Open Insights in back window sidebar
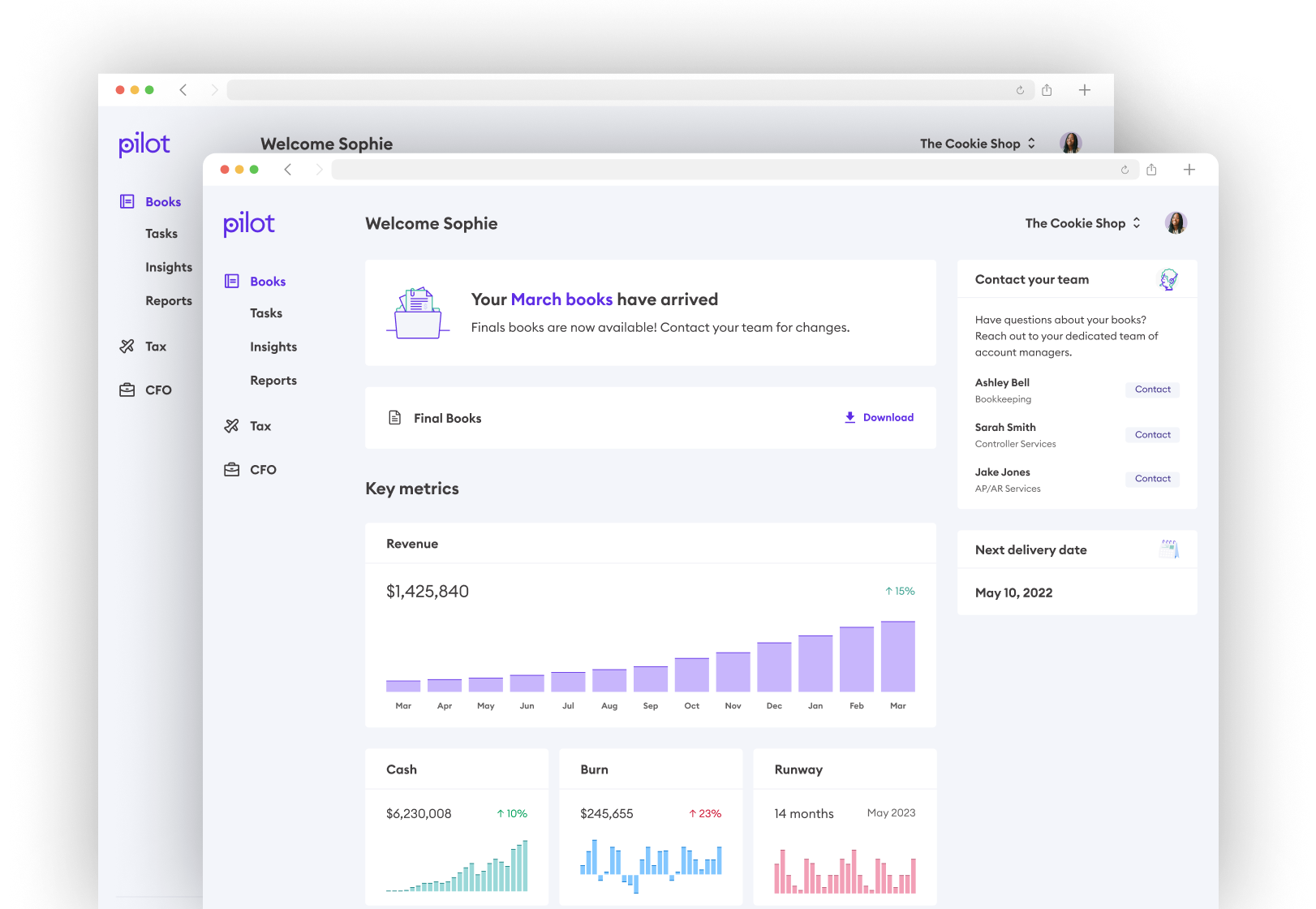 169,267
